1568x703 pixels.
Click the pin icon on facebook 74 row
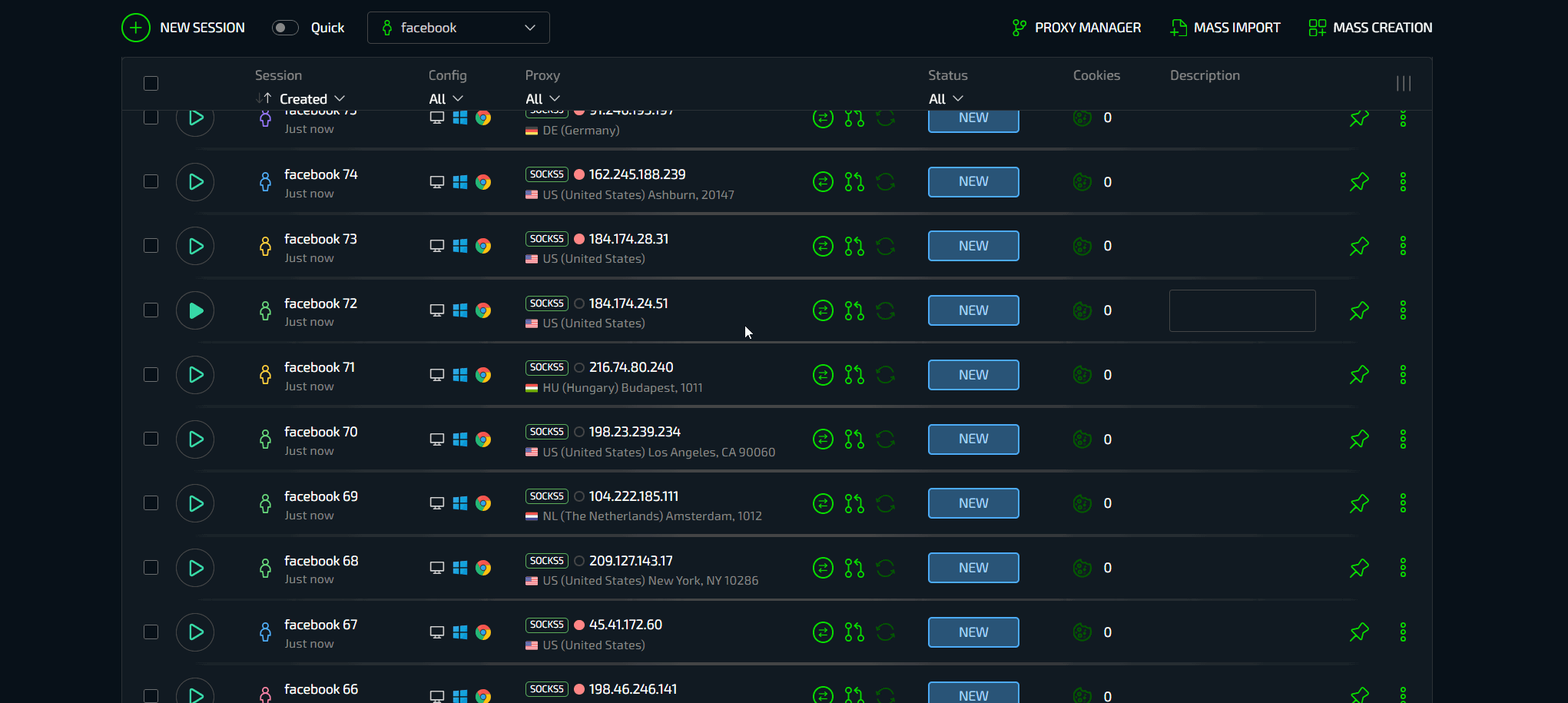[1359, 182]
